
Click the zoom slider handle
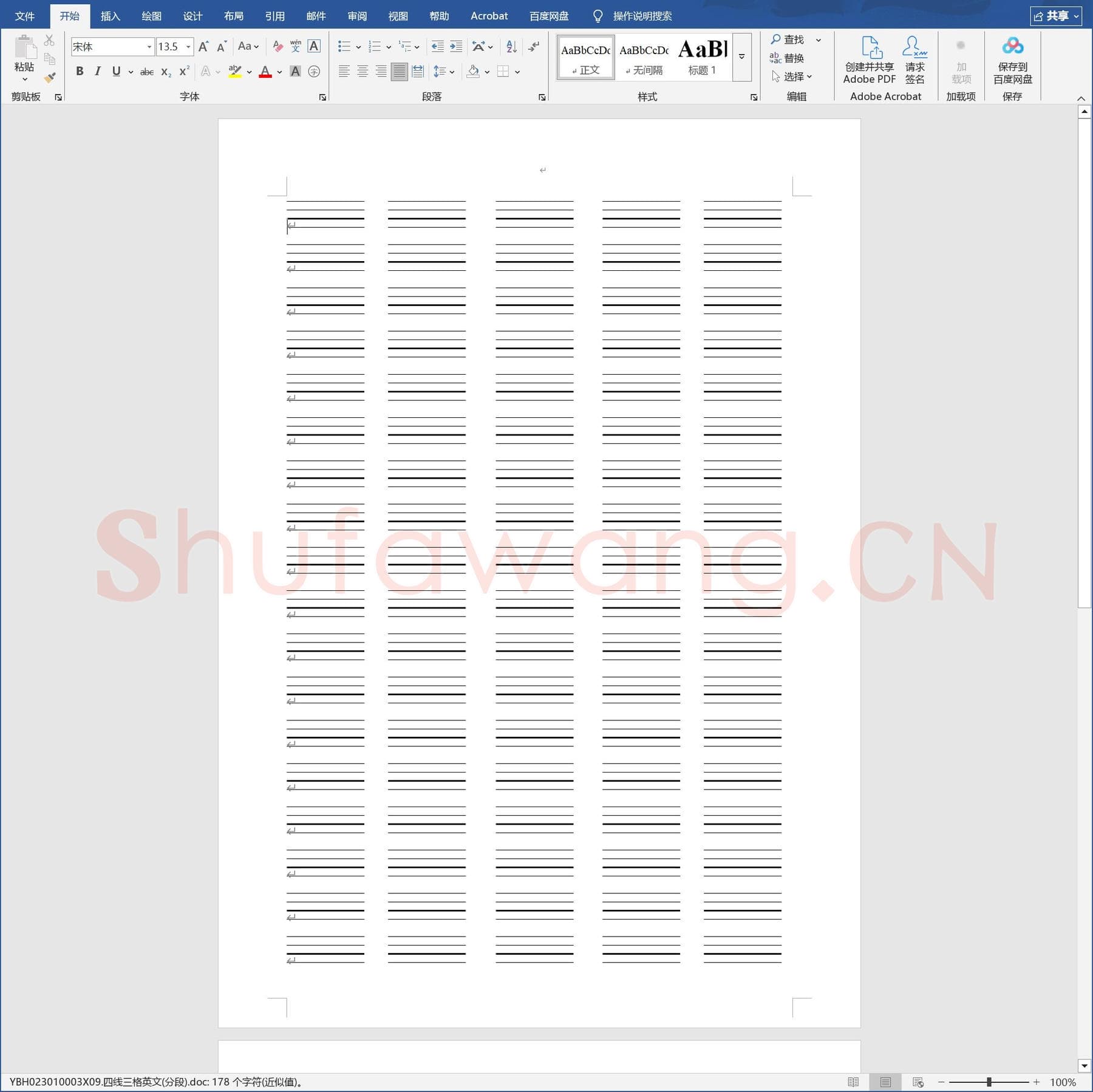[x=989, y=1082]
